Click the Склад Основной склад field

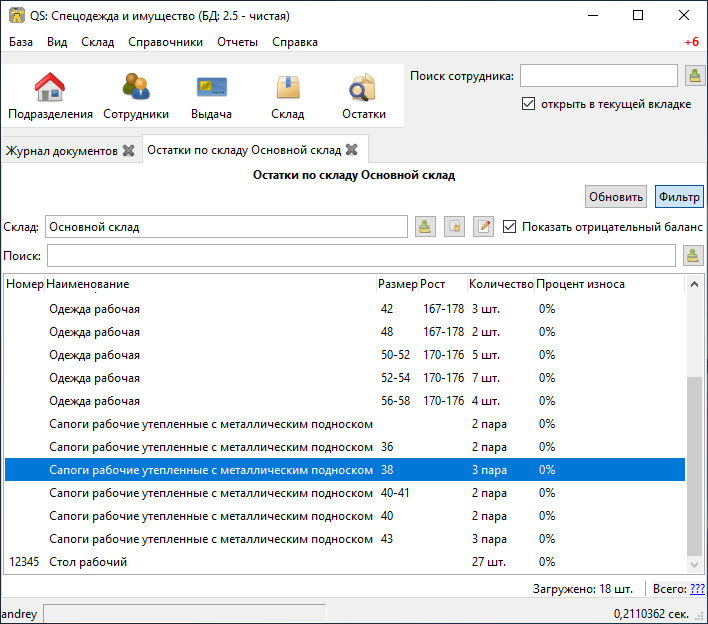(226, 227)
